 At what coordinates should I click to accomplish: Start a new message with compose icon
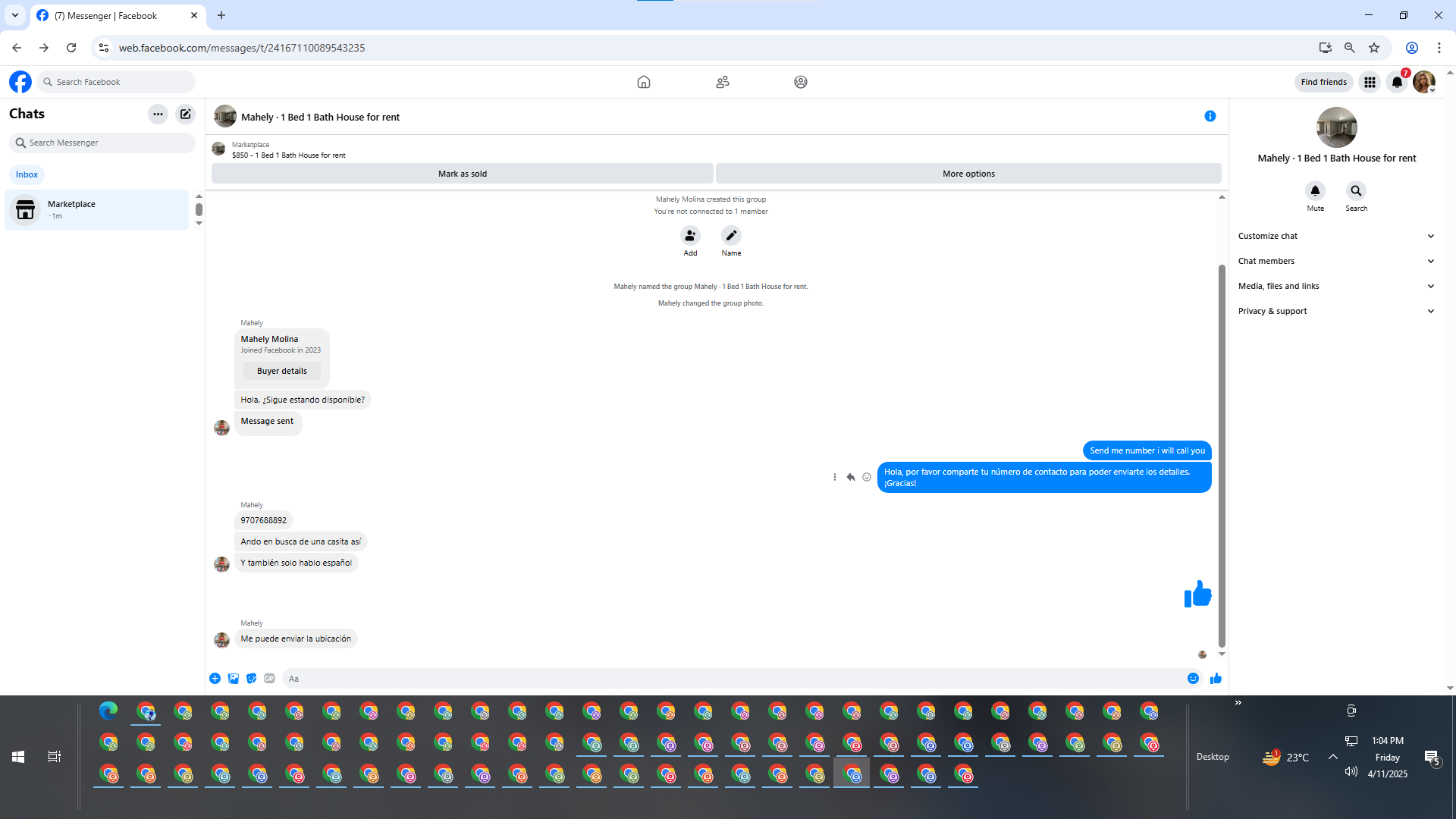tap(186, 115)
